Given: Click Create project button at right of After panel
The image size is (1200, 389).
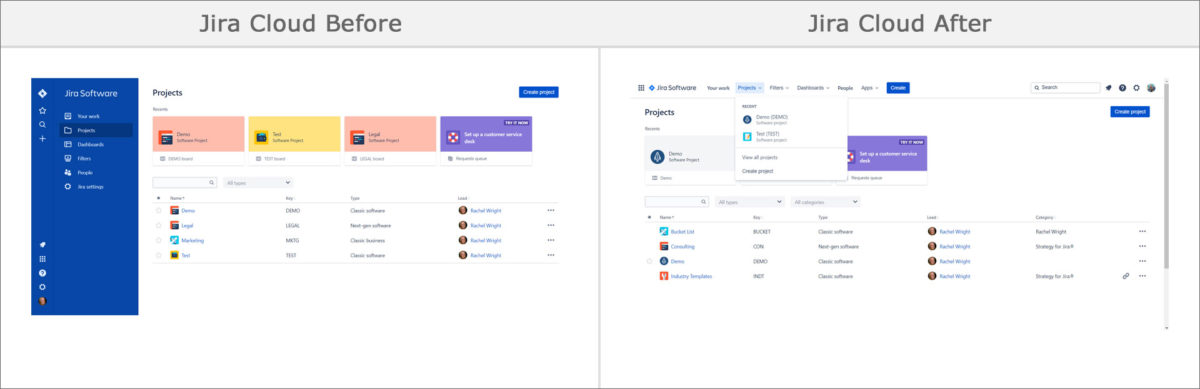Looking at the screenshot, I should (1130, 112).
